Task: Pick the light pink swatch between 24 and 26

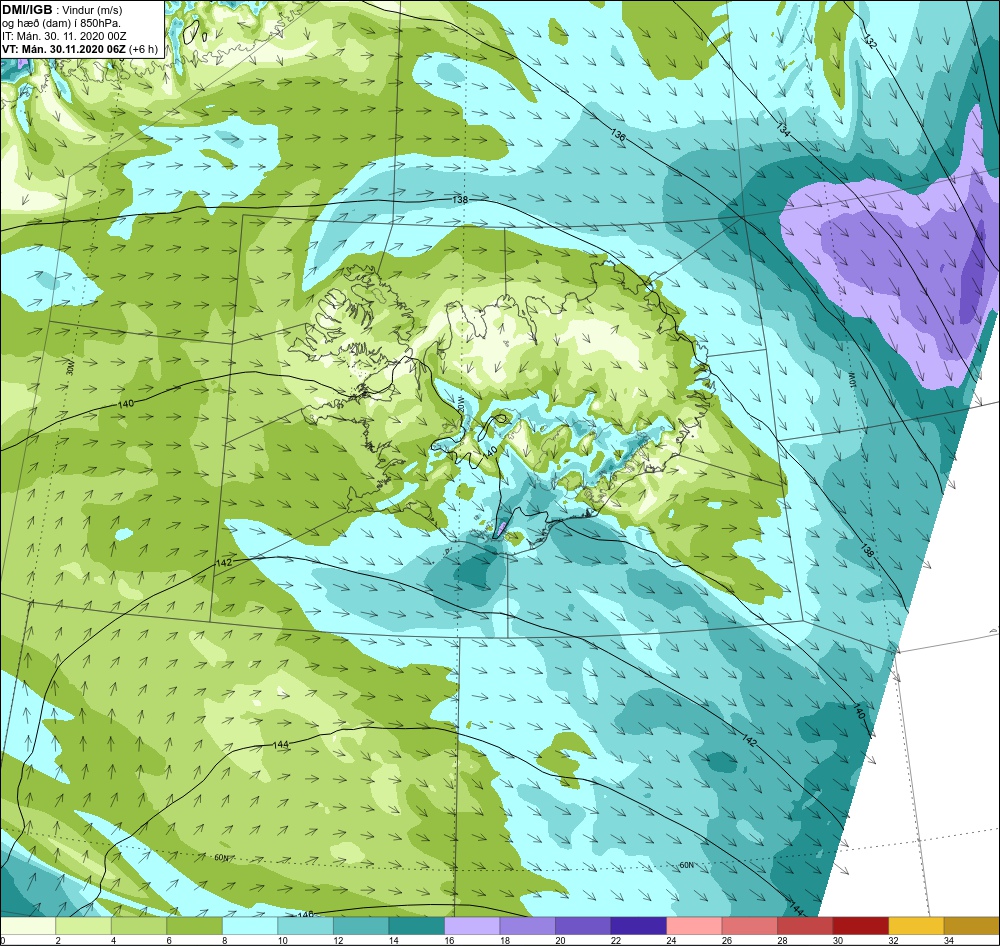Action: coord(694,926)
